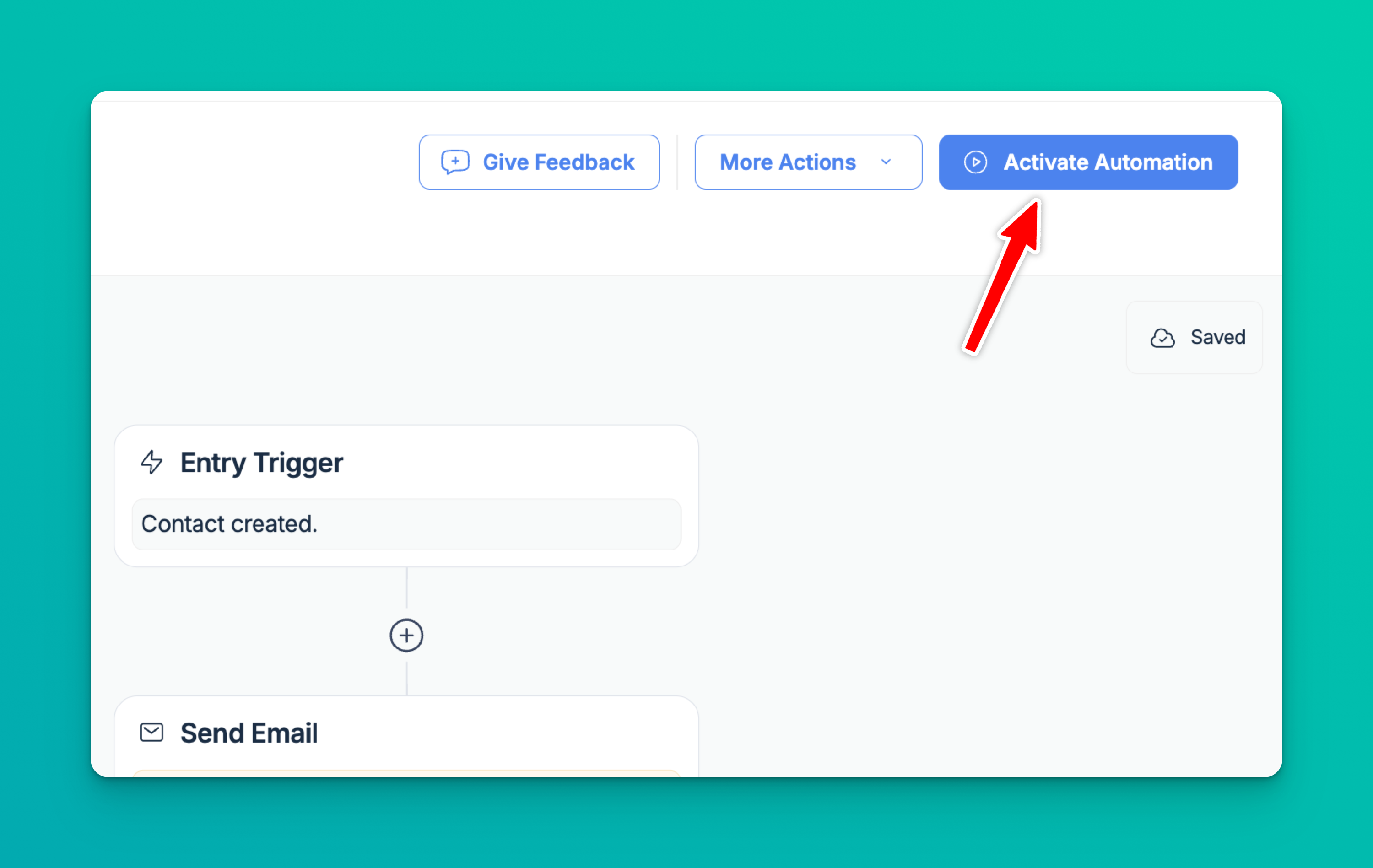Open the More Actions dropdown
Image resolution: width=1373 pixels, height=868 pixels.
808,162
